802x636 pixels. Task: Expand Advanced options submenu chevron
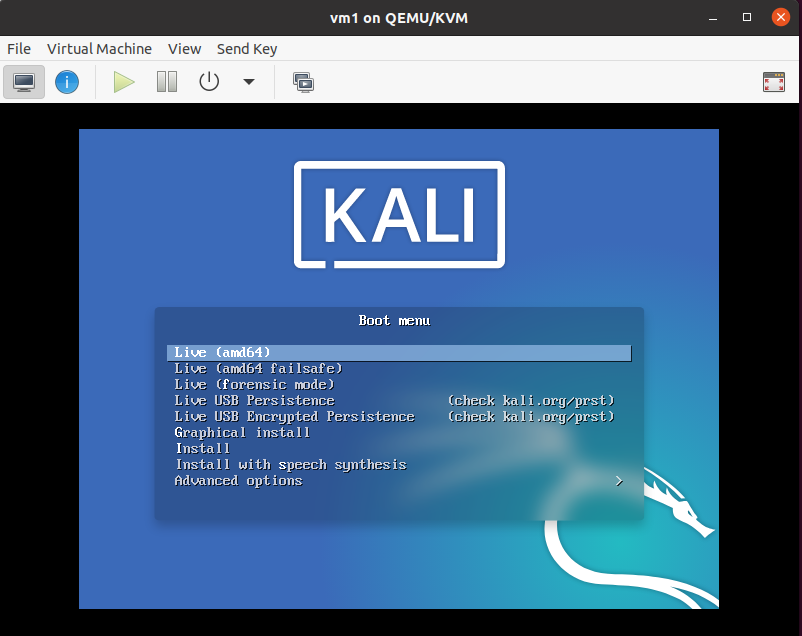(x=619, y=481)
